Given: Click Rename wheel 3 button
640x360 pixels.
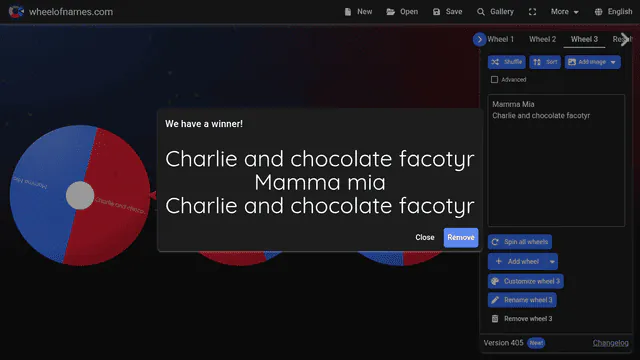Looking at the screenshot, I should coord(522,300).
